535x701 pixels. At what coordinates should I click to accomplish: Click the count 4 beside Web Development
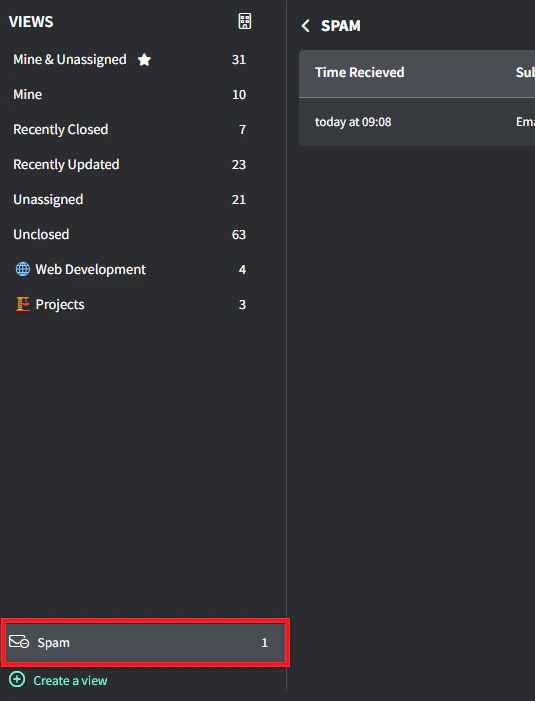click(242, 270)
